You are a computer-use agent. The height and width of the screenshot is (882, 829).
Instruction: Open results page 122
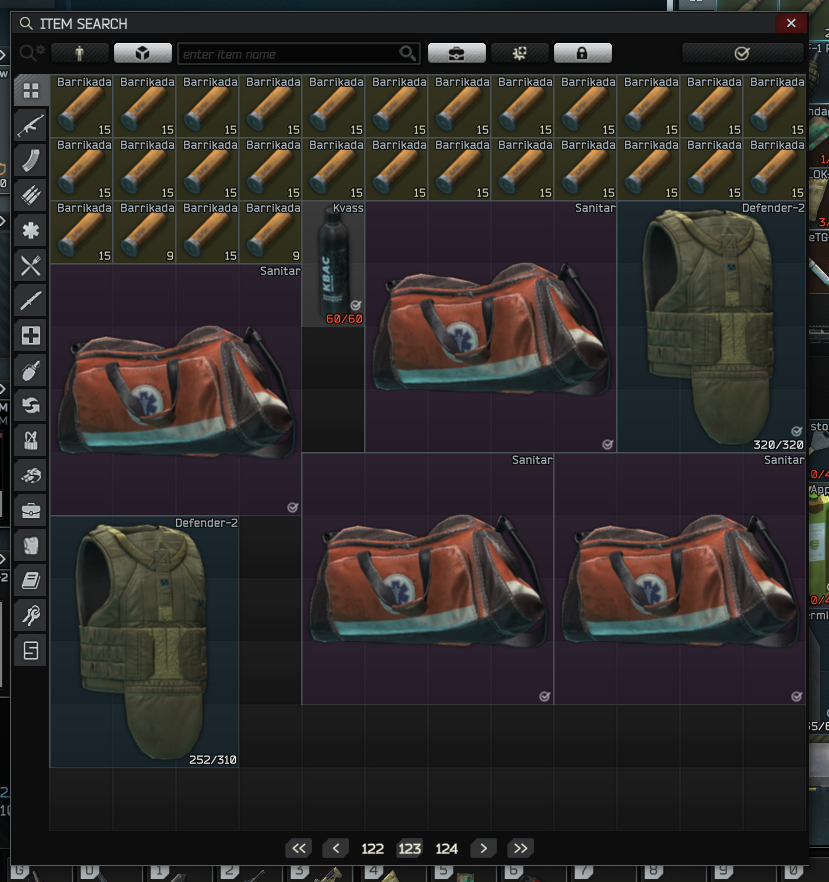[372, 848]
